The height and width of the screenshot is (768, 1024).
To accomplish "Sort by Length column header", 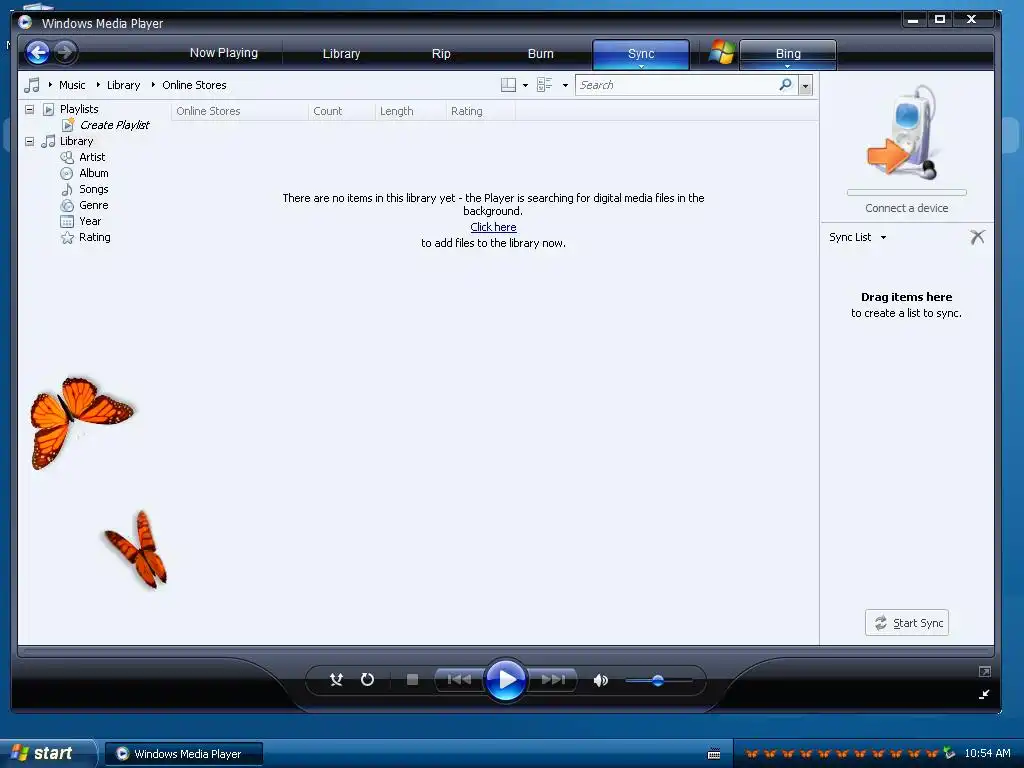I will (x=411, y=111).
